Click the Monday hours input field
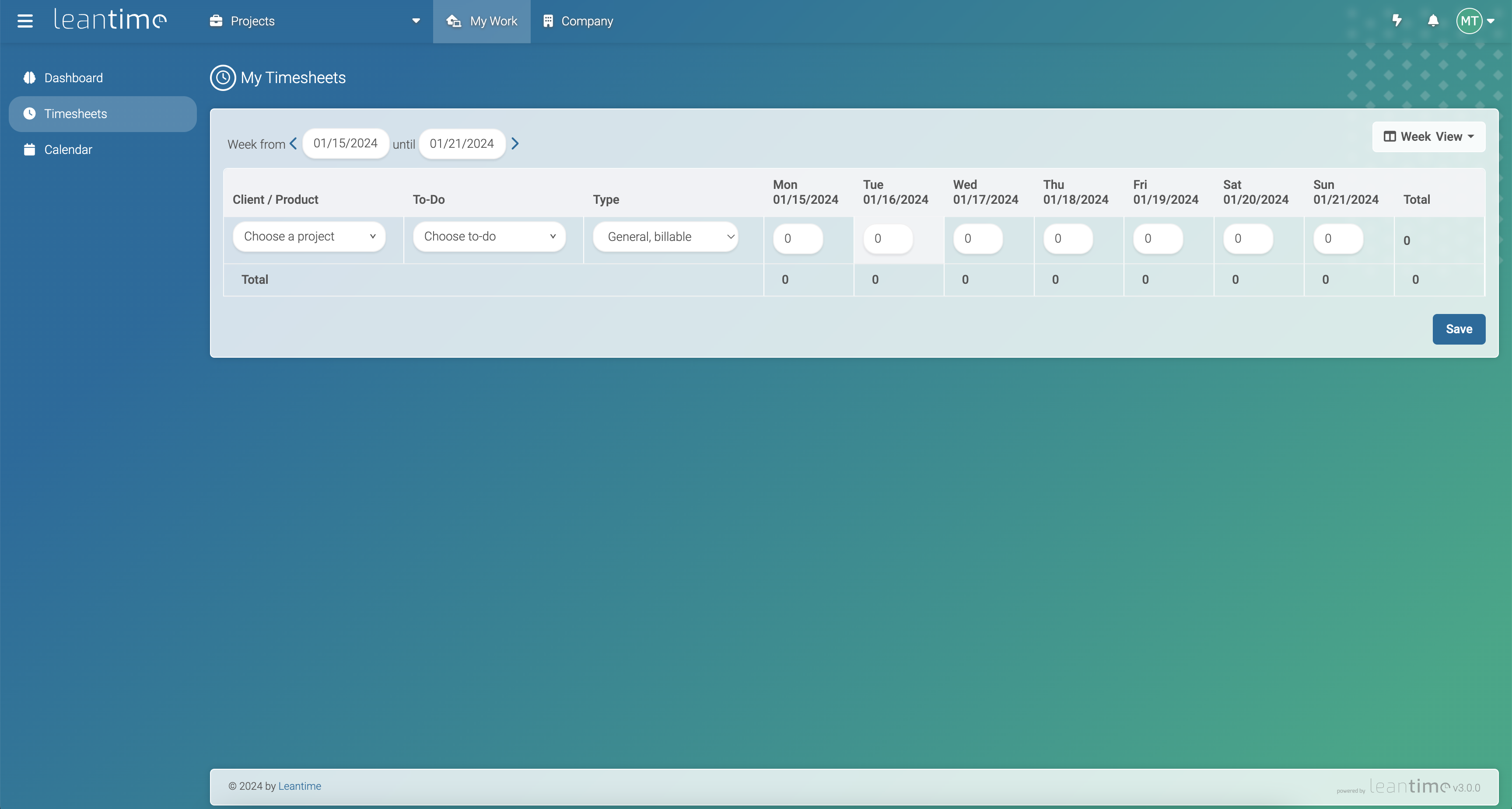The image size is (1512, 809). (x=797, y=239)
